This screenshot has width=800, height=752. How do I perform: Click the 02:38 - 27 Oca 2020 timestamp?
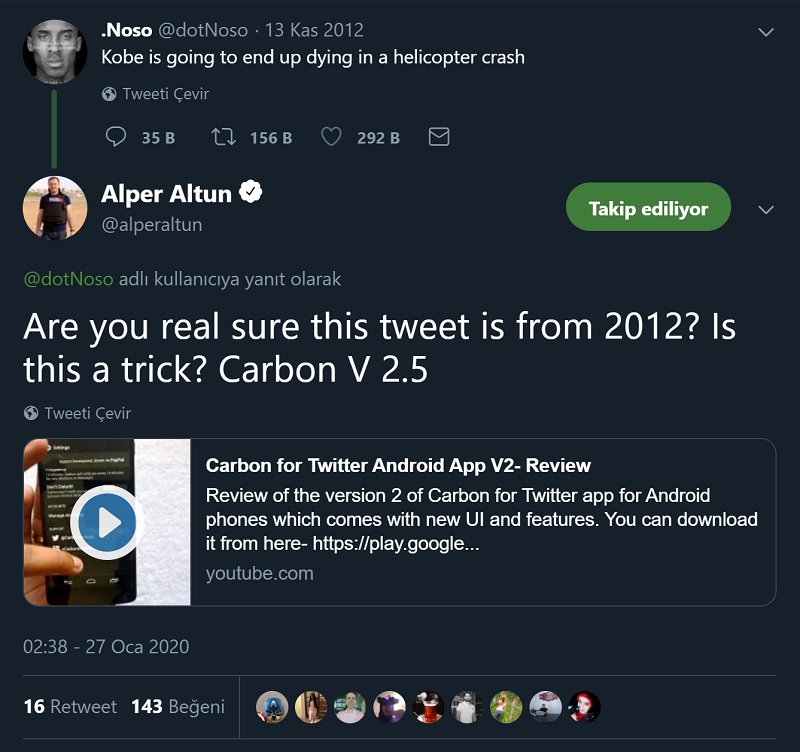click(106, 647)
